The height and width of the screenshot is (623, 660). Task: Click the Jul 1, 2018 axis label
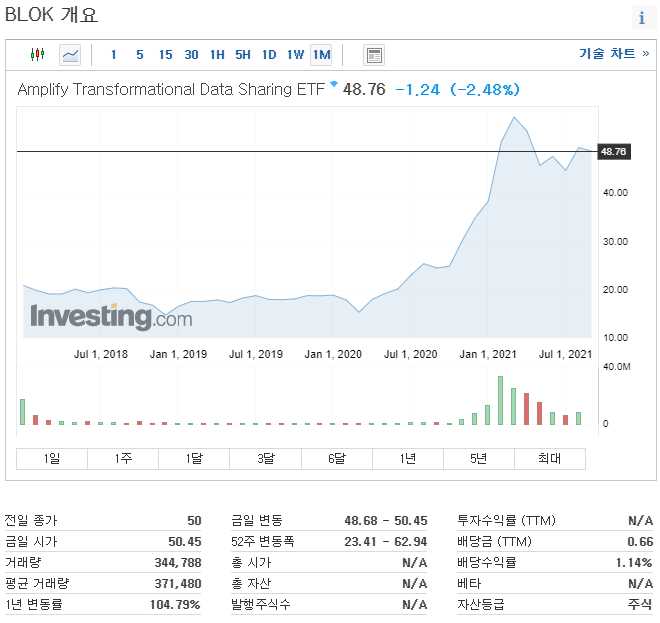(101, 354)
